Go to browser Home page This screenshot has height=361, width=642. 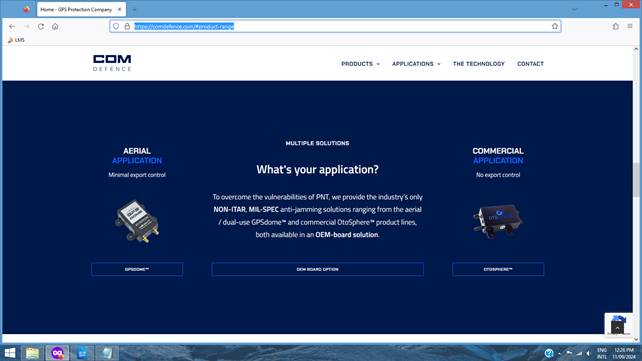(55, 26)
